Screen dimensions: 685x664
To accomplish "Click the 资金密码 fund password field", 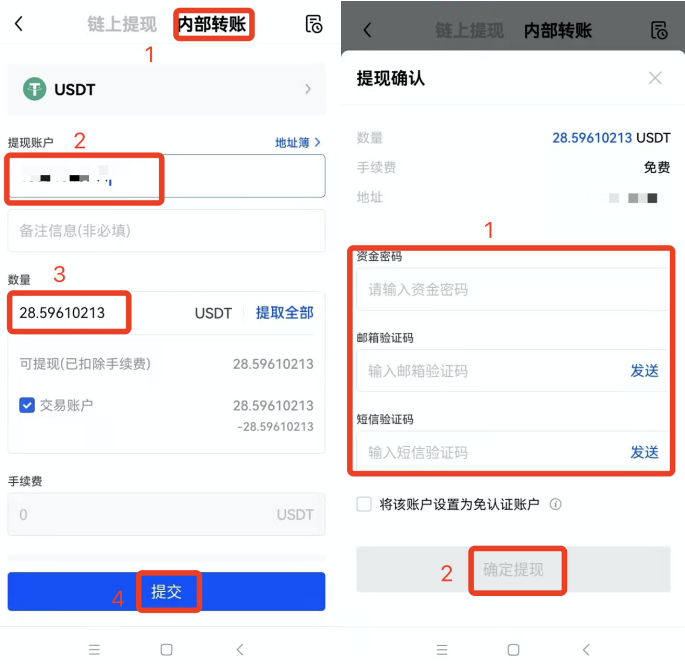I will coord(512,290).
